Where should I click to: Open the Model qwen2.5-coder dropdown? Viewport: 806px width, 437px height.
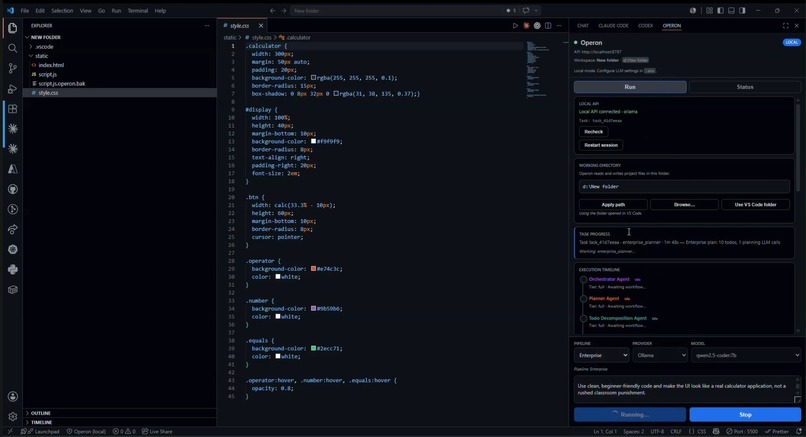pos(746,355)
